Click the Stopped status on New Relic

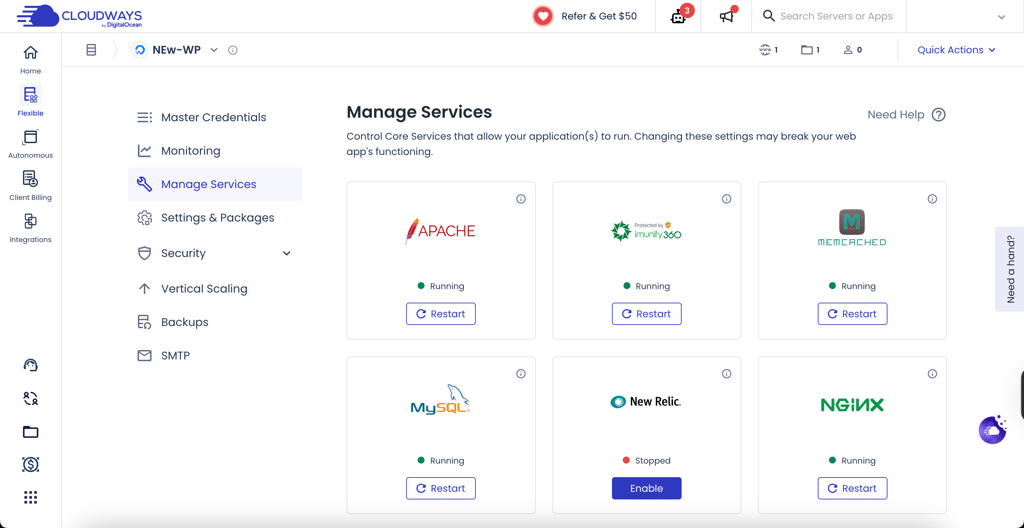pyautogui.click(x=647, y=461)
